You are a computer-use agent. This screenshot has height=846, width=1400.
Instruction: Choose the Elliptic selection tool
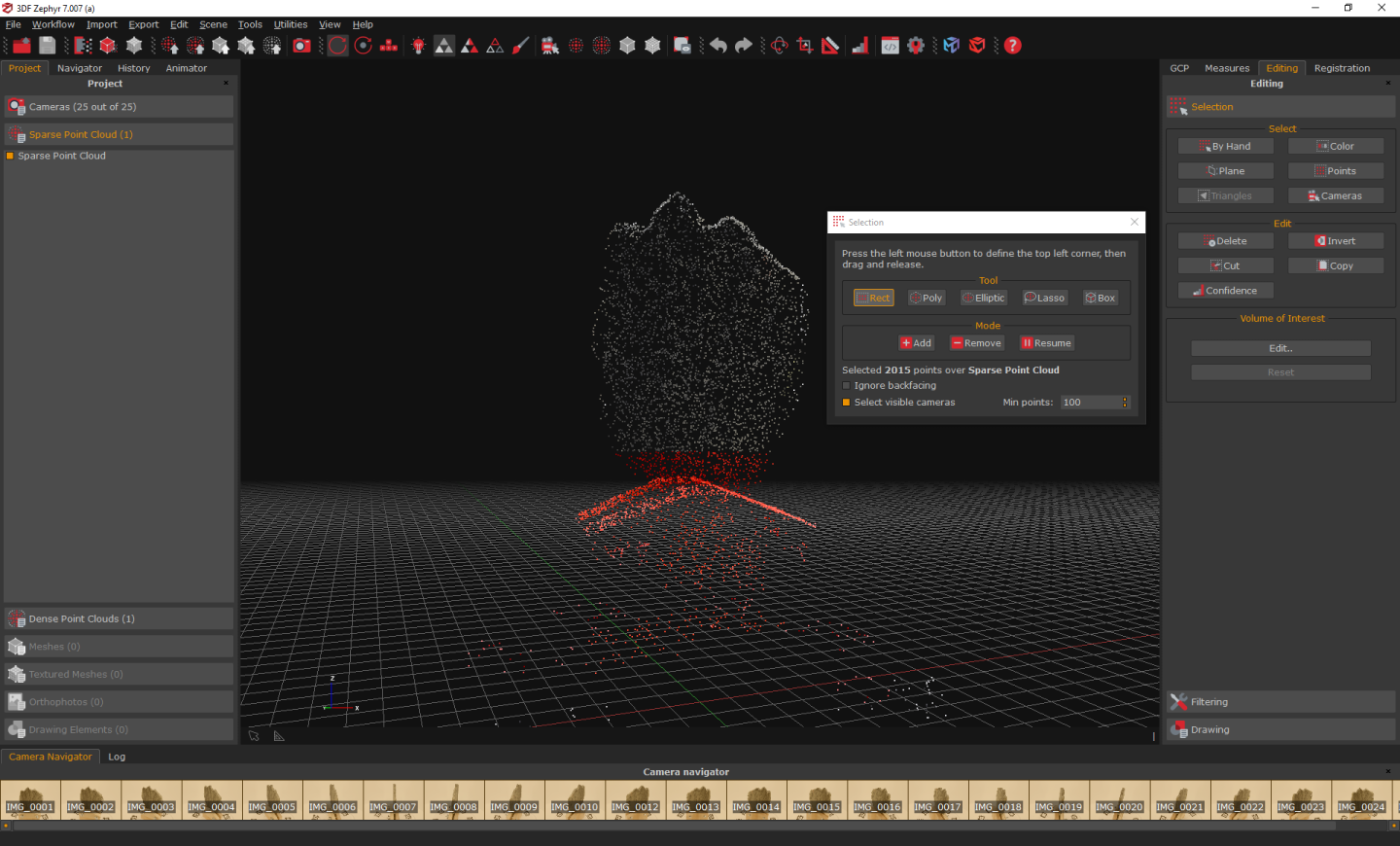pos(983,298)
